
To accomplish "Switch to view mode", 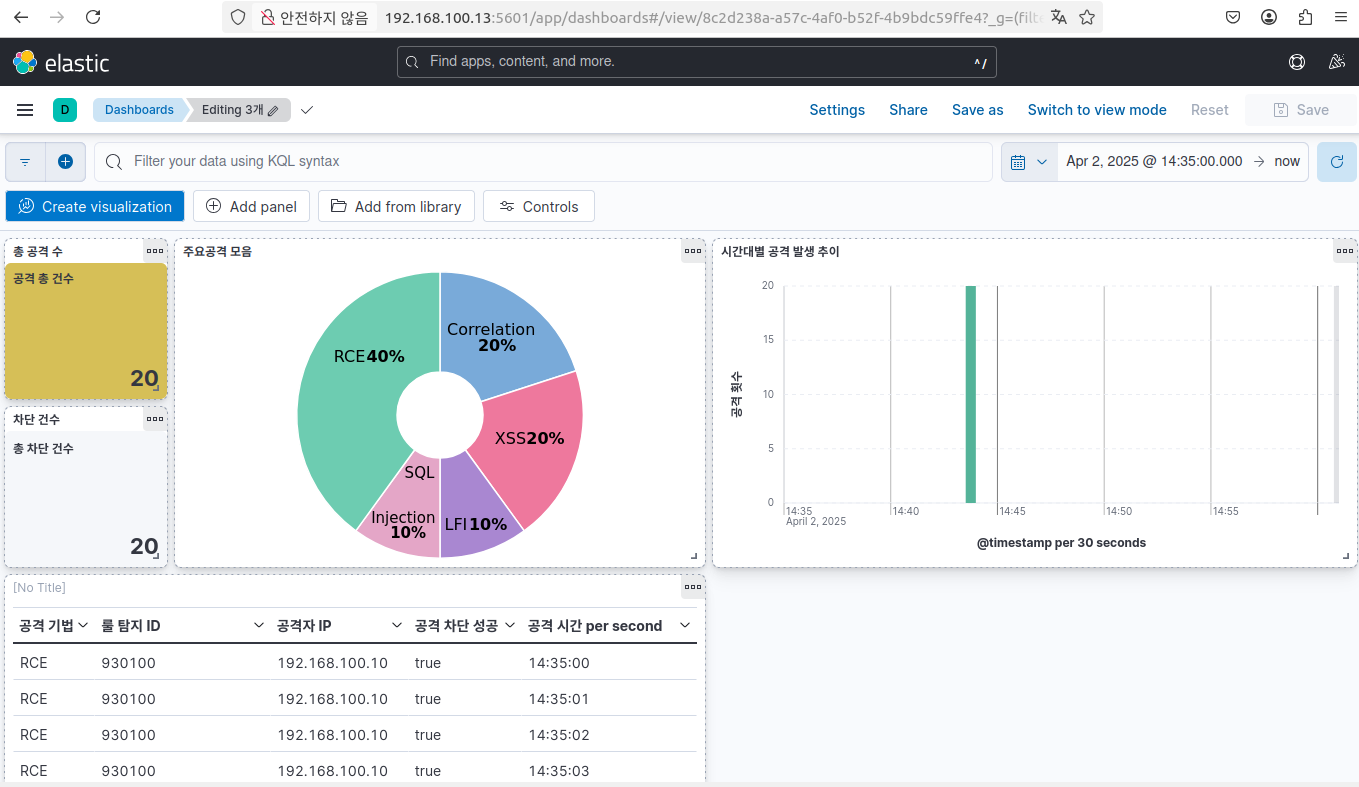I will [x=1096, y=110].
